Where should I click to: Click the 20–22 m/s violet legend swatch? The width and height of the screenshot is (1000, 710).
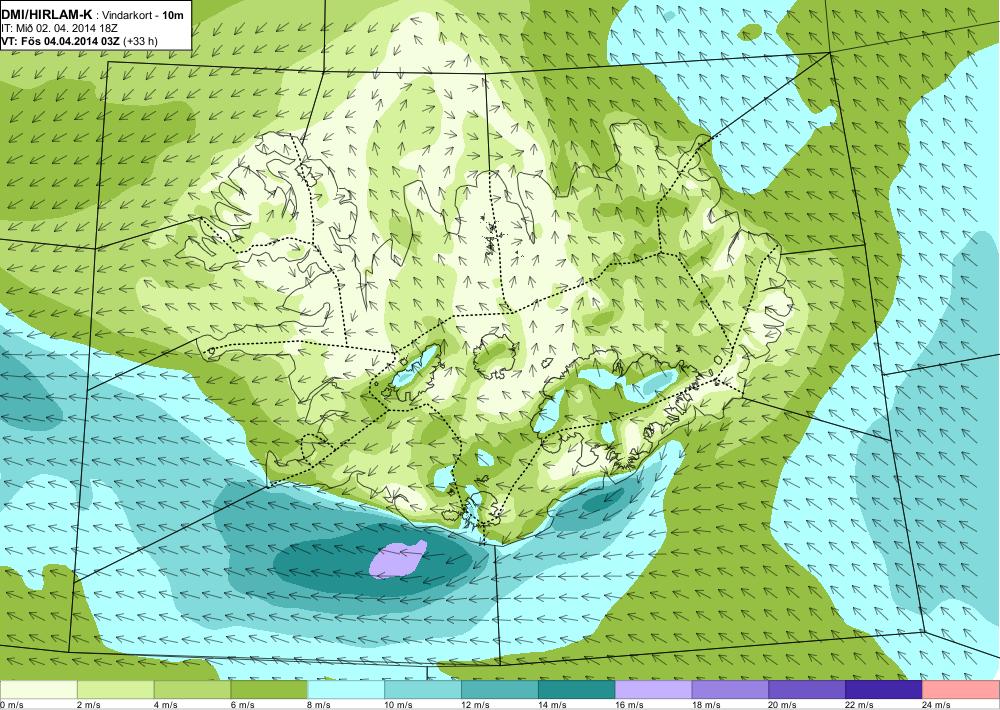[x=807, y=690]
